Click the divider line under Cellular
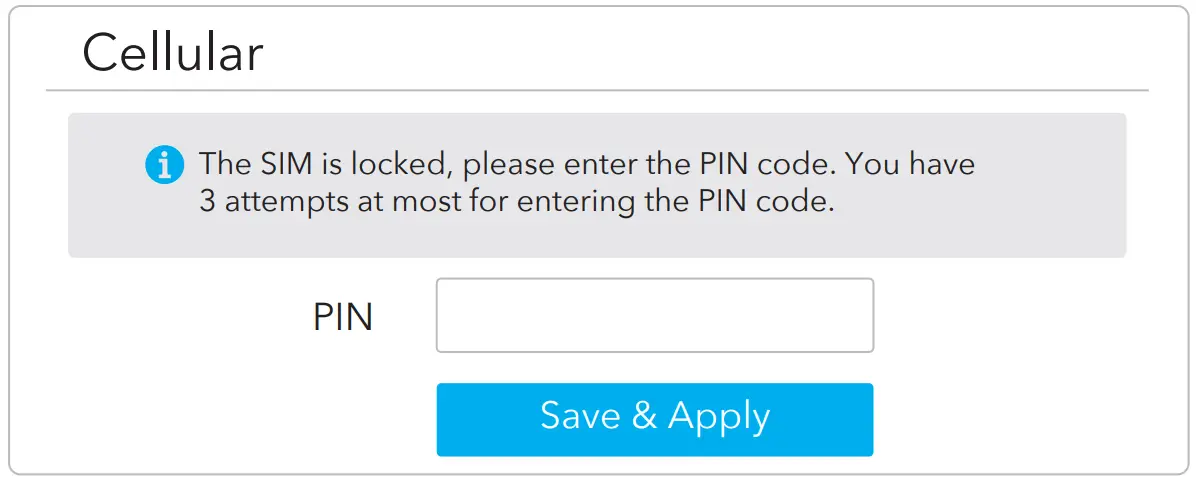 click(596, 91)
